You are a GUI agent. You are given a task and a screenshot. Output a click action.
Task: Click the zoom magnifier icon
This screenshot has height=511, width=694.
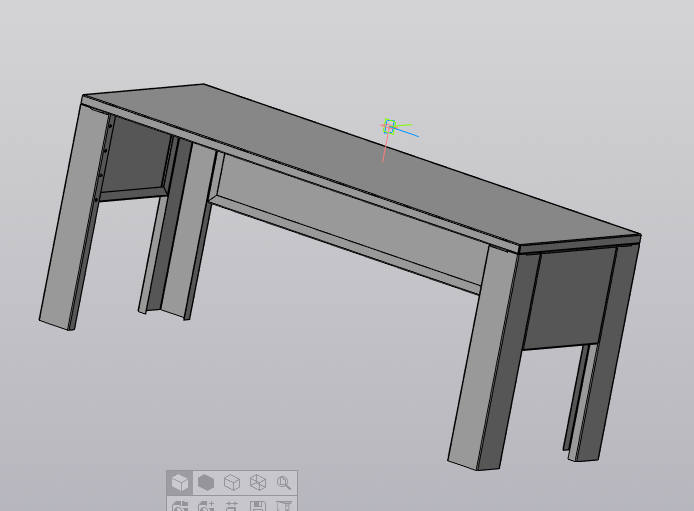(x=284, y=483)
